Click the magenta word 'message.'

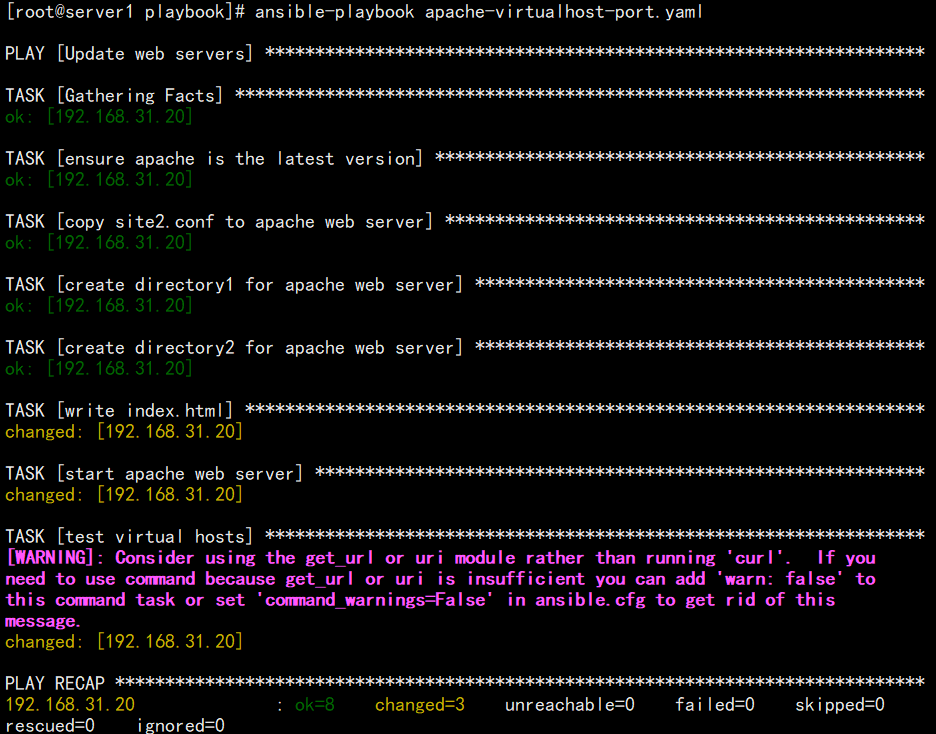(x=42, y=621)
